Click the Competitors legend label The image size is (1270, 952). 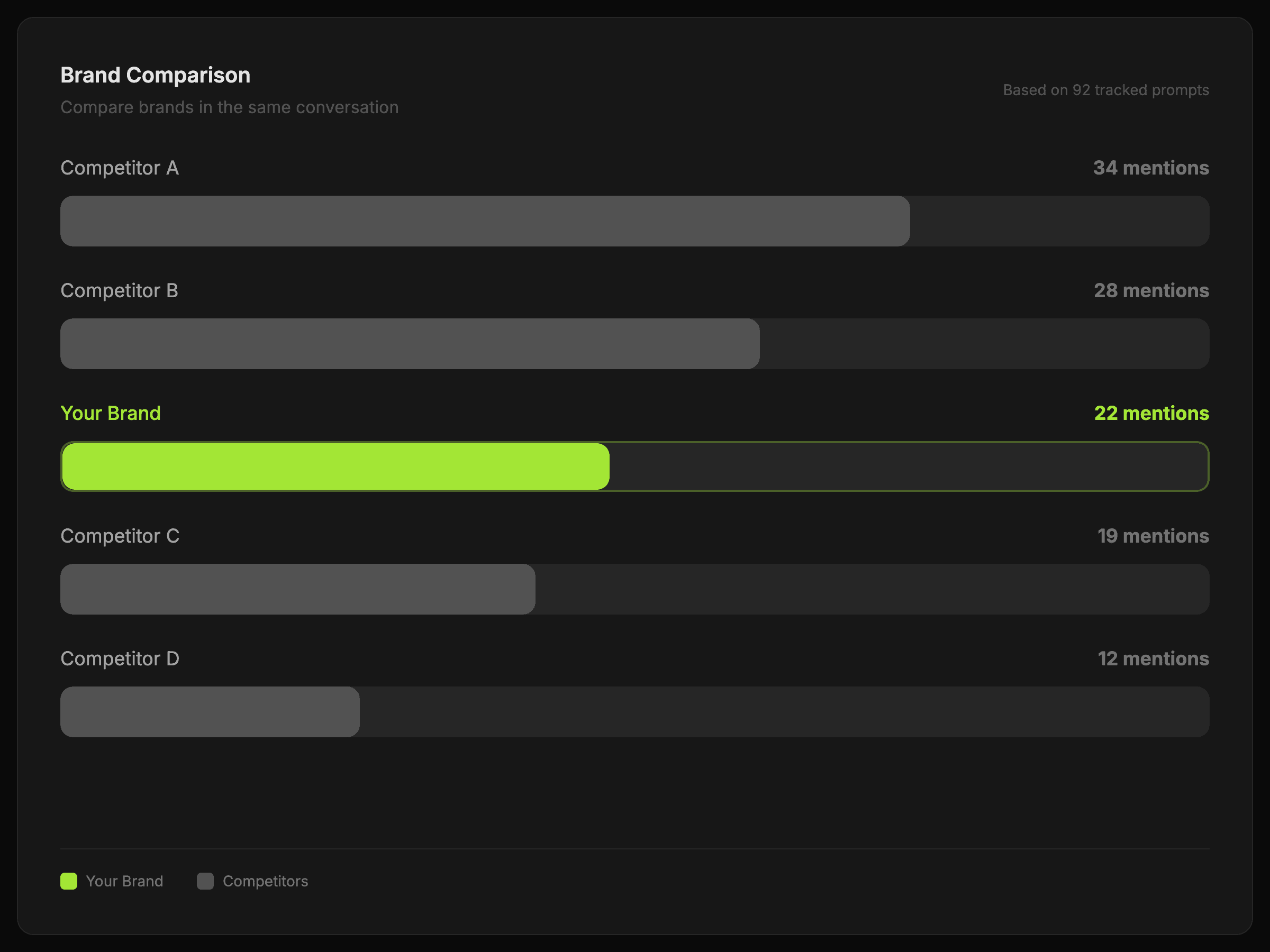coord(265,881)
